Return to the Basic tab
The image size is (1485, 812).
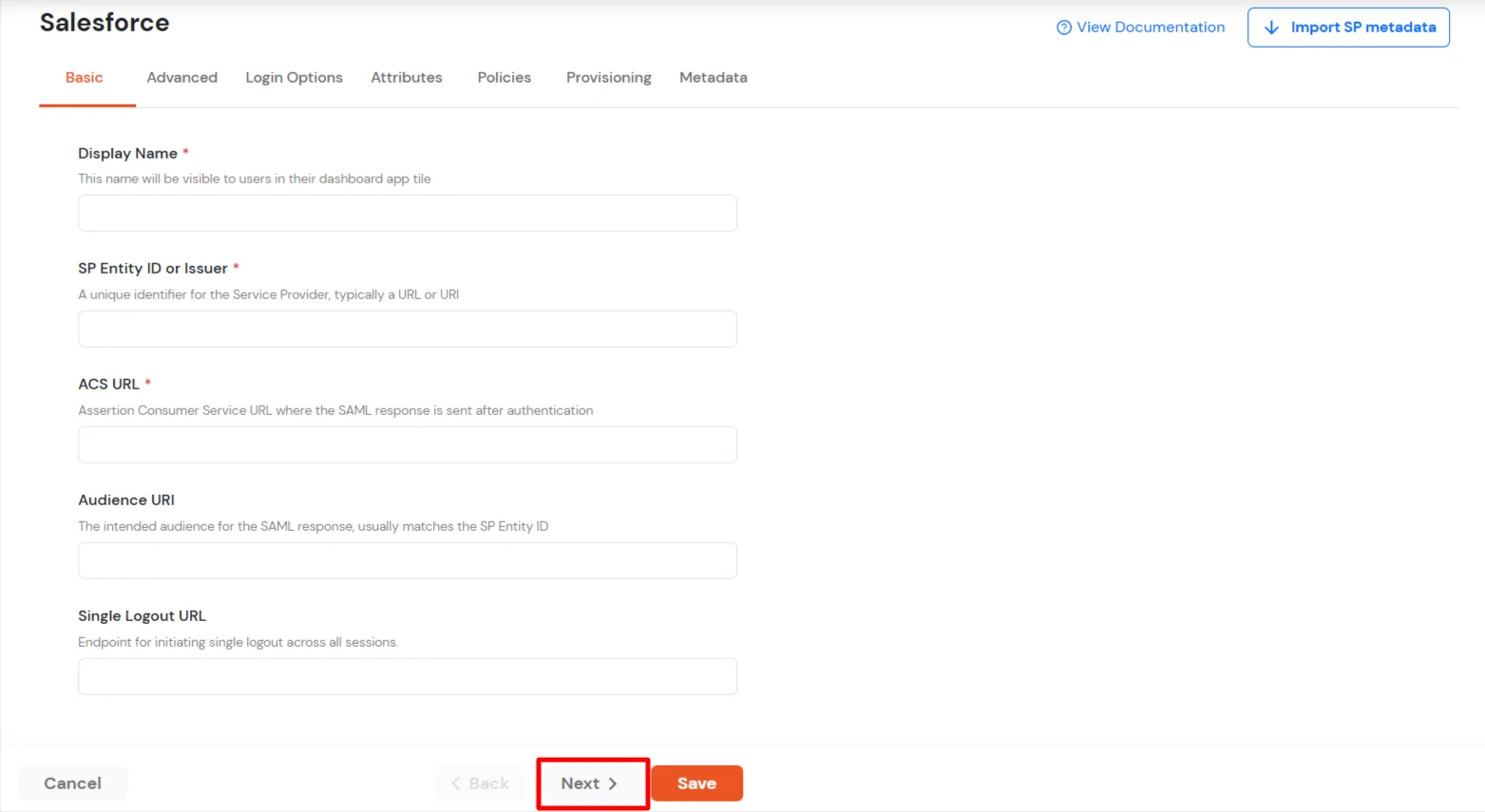tap(84, 77)
